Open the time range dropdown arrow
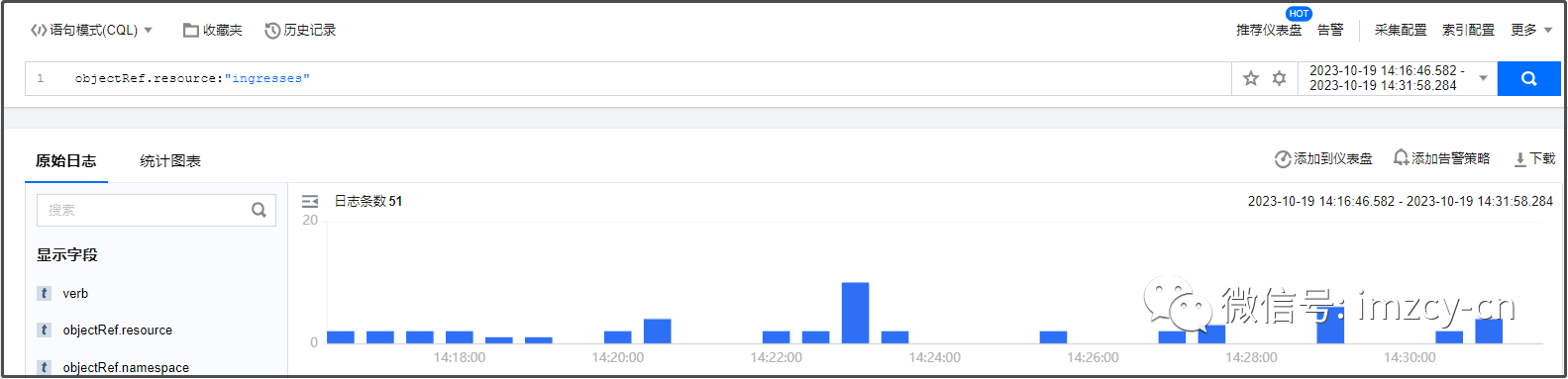The height and width of the screenshot is (379, 1568). tap(1483, 78)
